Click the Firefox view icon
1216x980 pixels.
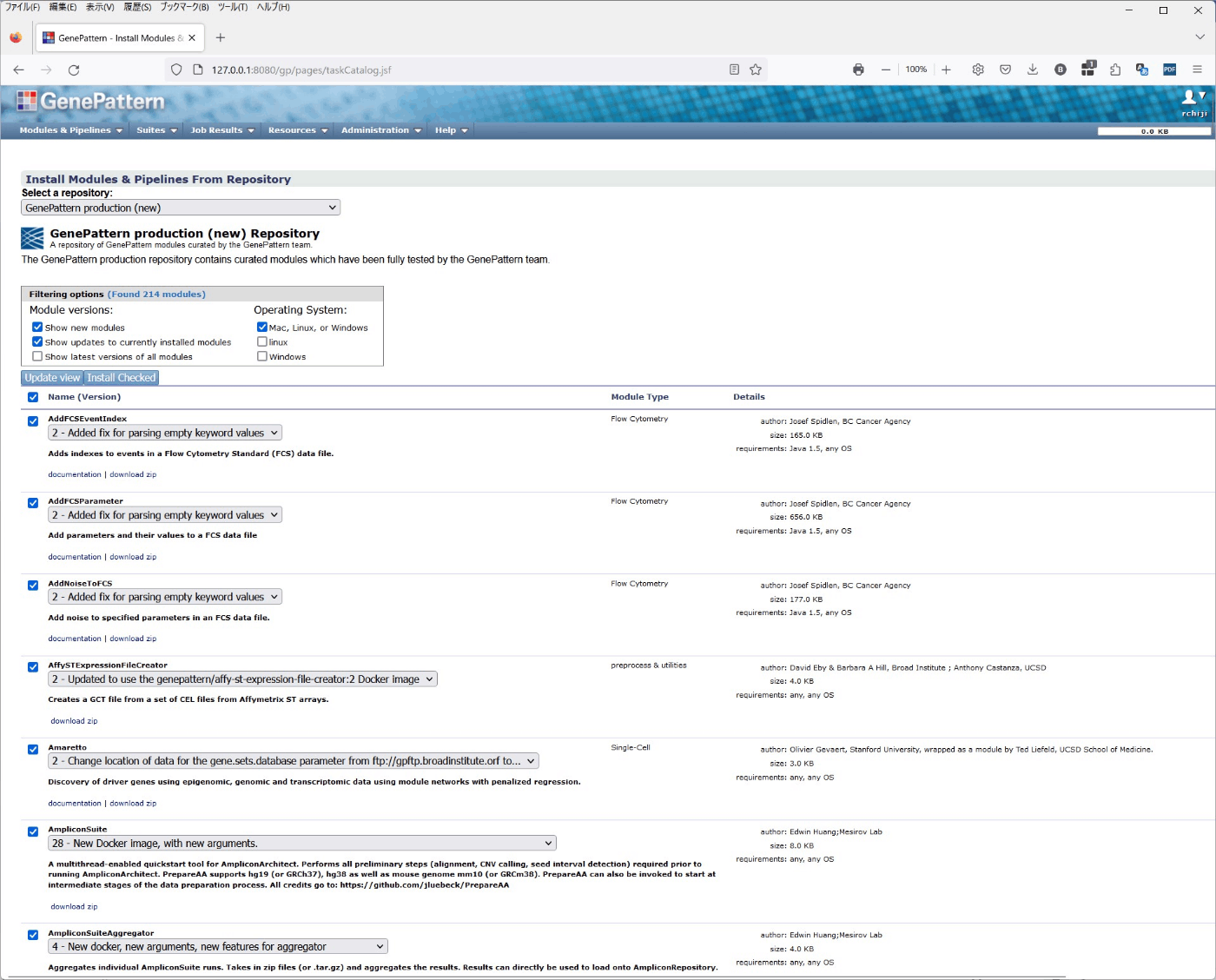click(16, 37)
